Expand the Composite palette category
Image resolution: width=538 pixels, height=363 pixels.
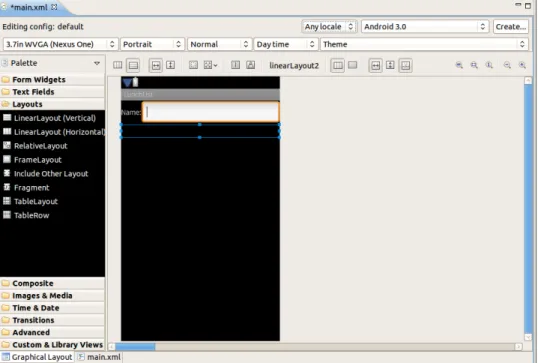(x=52, y=283)
